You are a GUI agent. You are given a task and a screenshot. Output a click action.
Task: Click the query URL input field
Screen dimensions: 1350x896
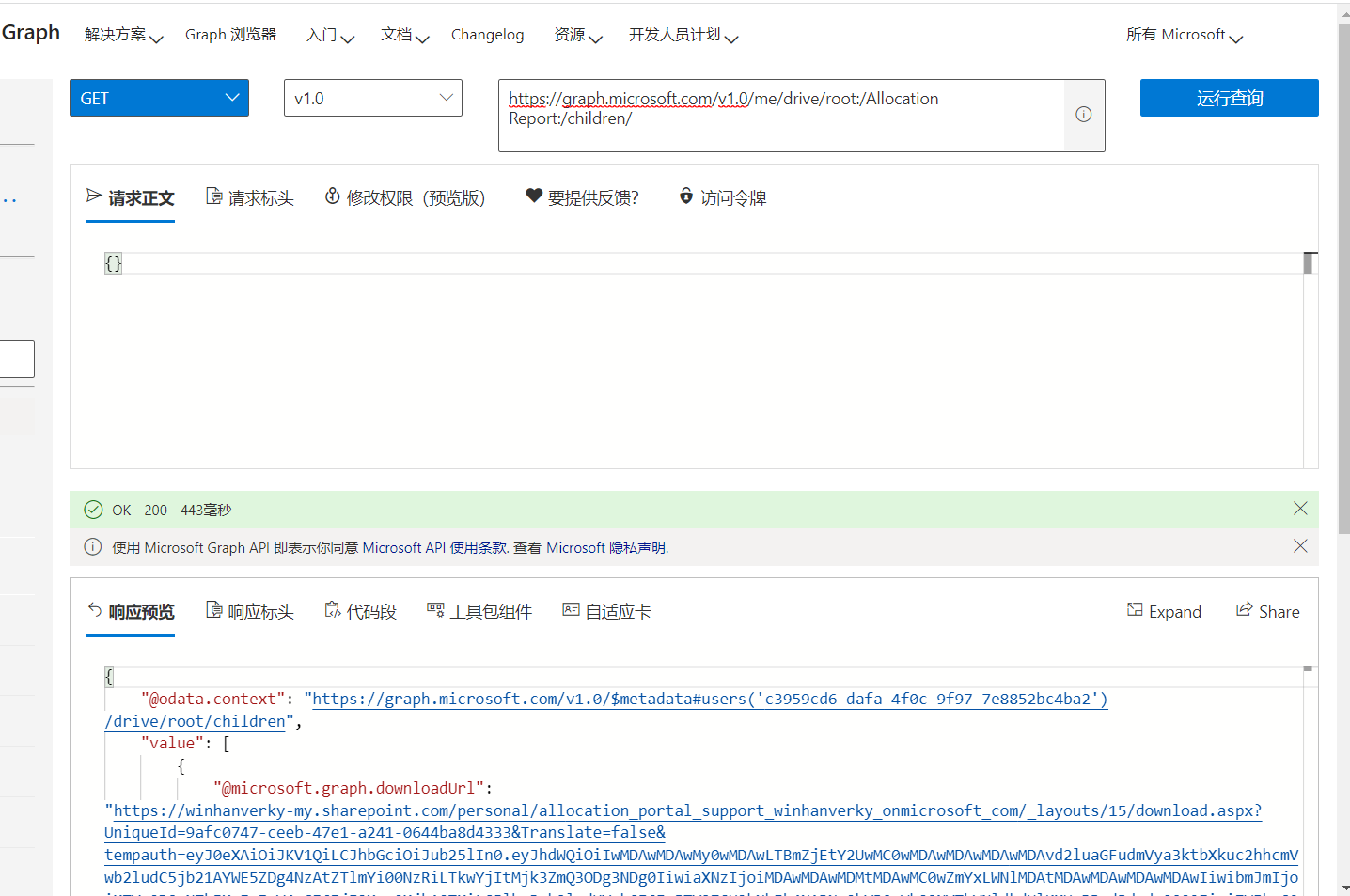781,115
